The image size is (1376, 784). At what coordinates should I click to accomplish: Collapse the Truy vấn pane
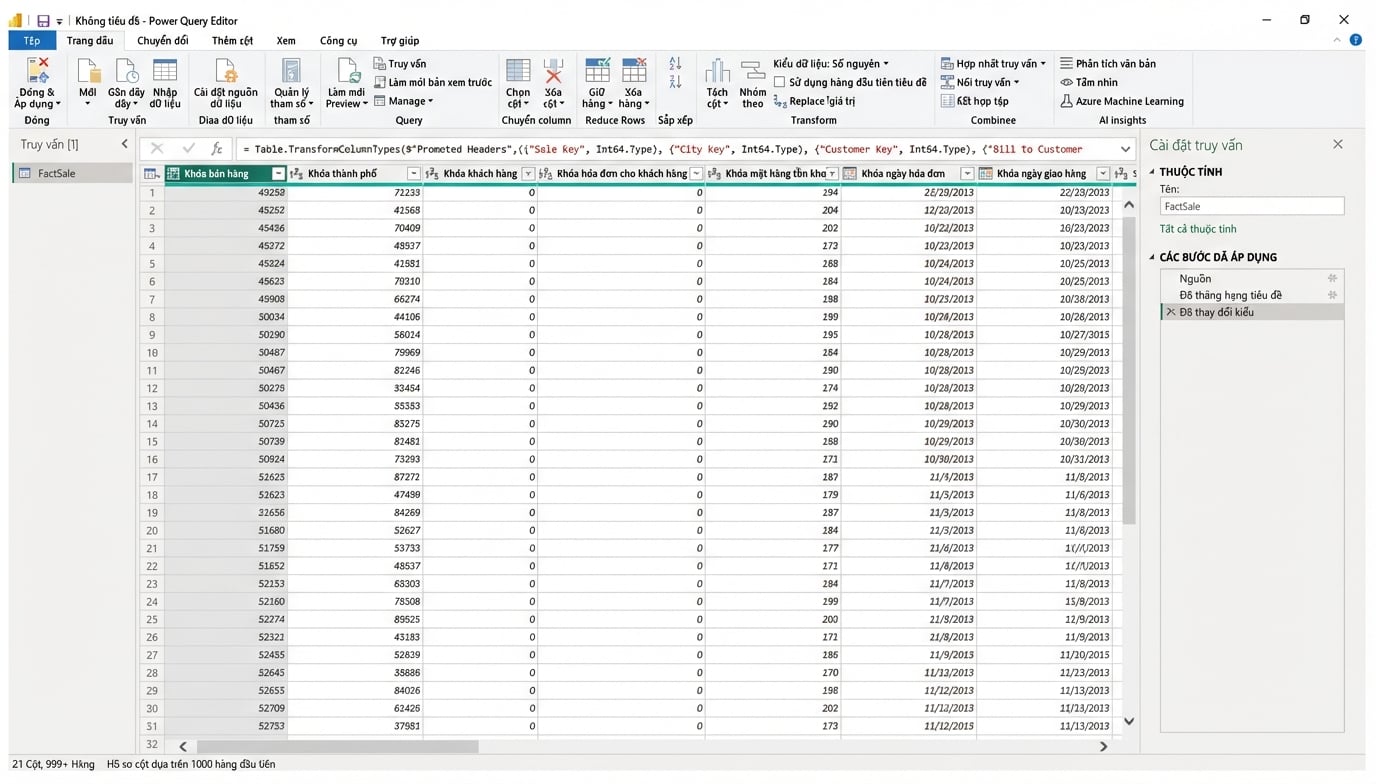[125, 144]
